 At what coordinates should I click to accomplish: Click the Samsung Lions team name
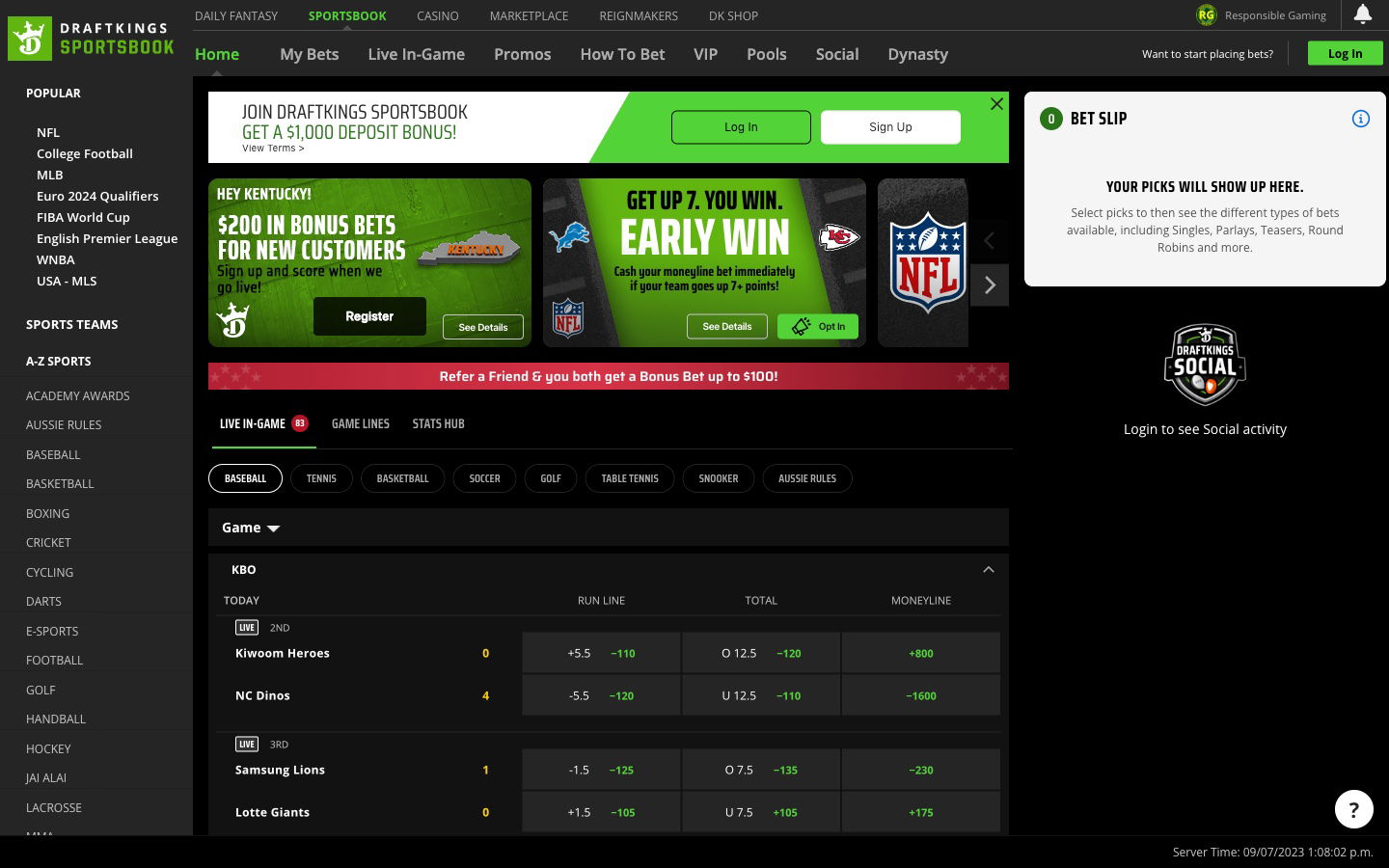280,770
